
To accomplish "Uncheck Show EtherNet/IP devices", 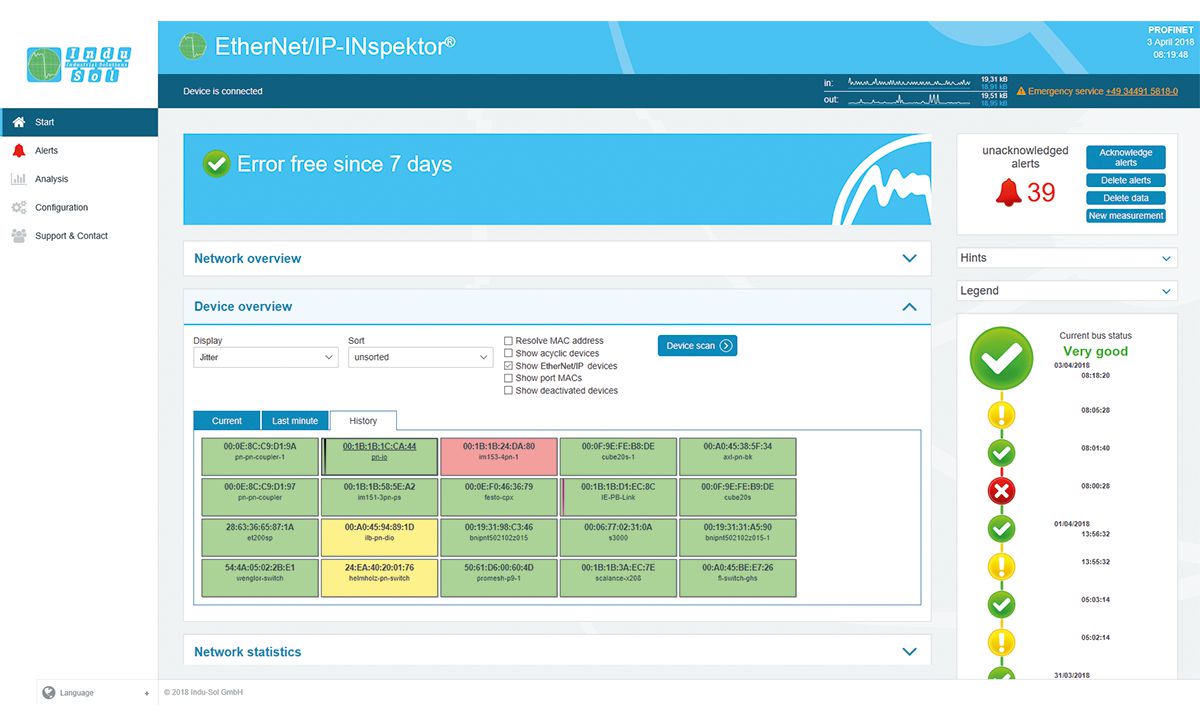I will pos(509,366).
